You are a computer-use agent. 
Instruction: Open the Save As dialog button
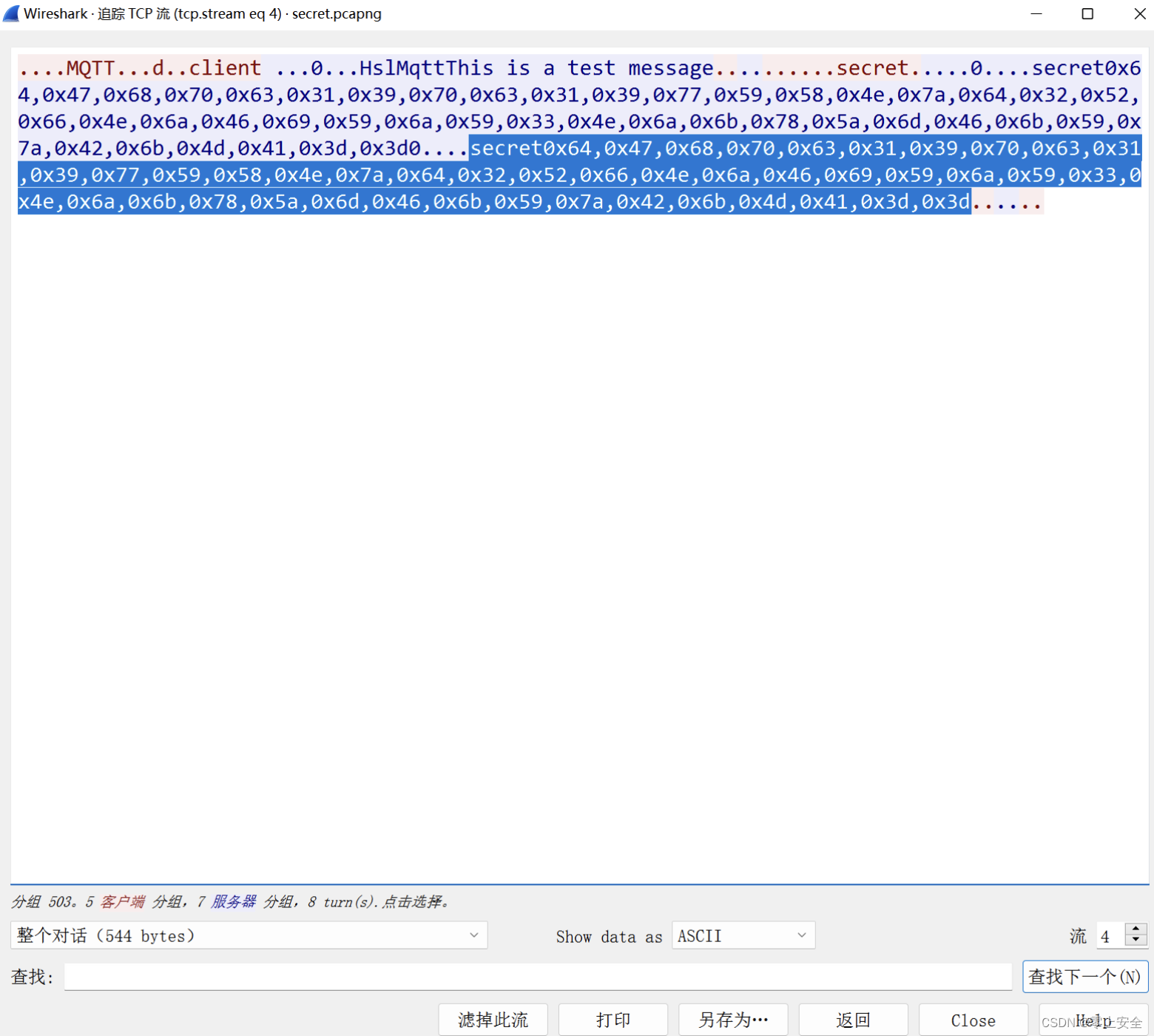pyautogui.click(x=732, y=1020)
